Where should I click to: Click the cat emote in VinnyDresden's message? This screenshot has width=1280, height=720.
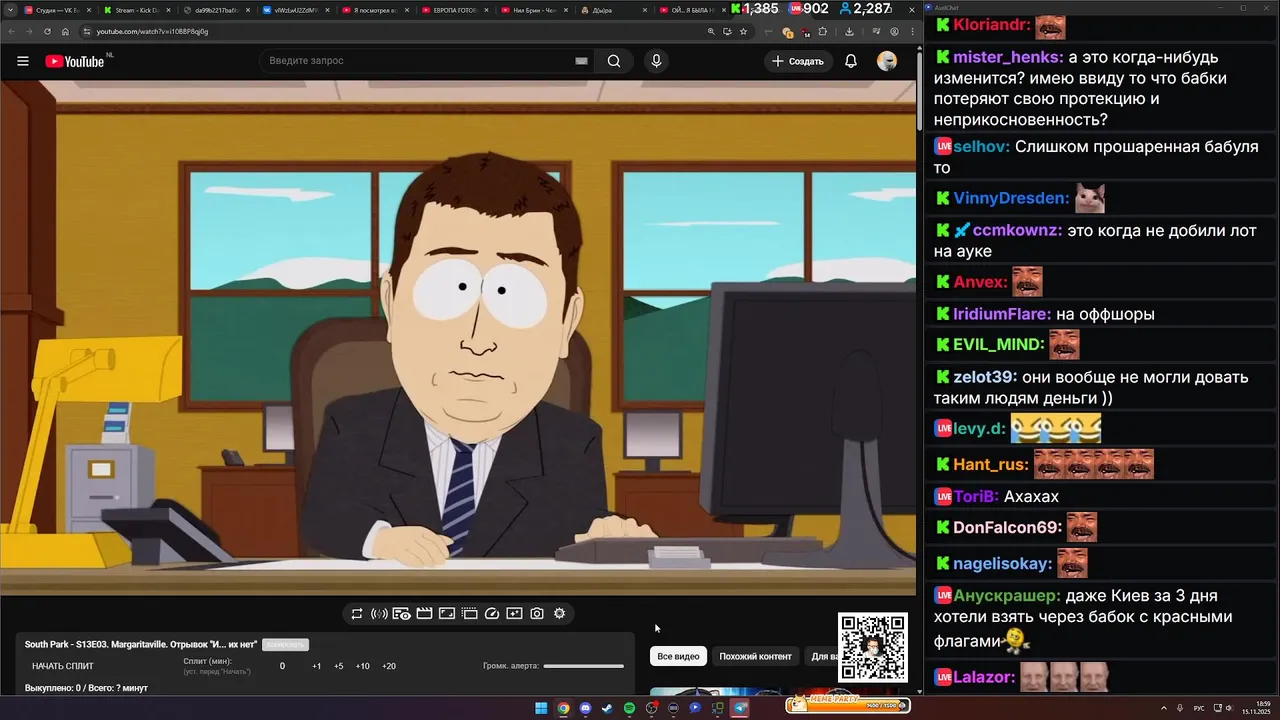click(1090, 198)
